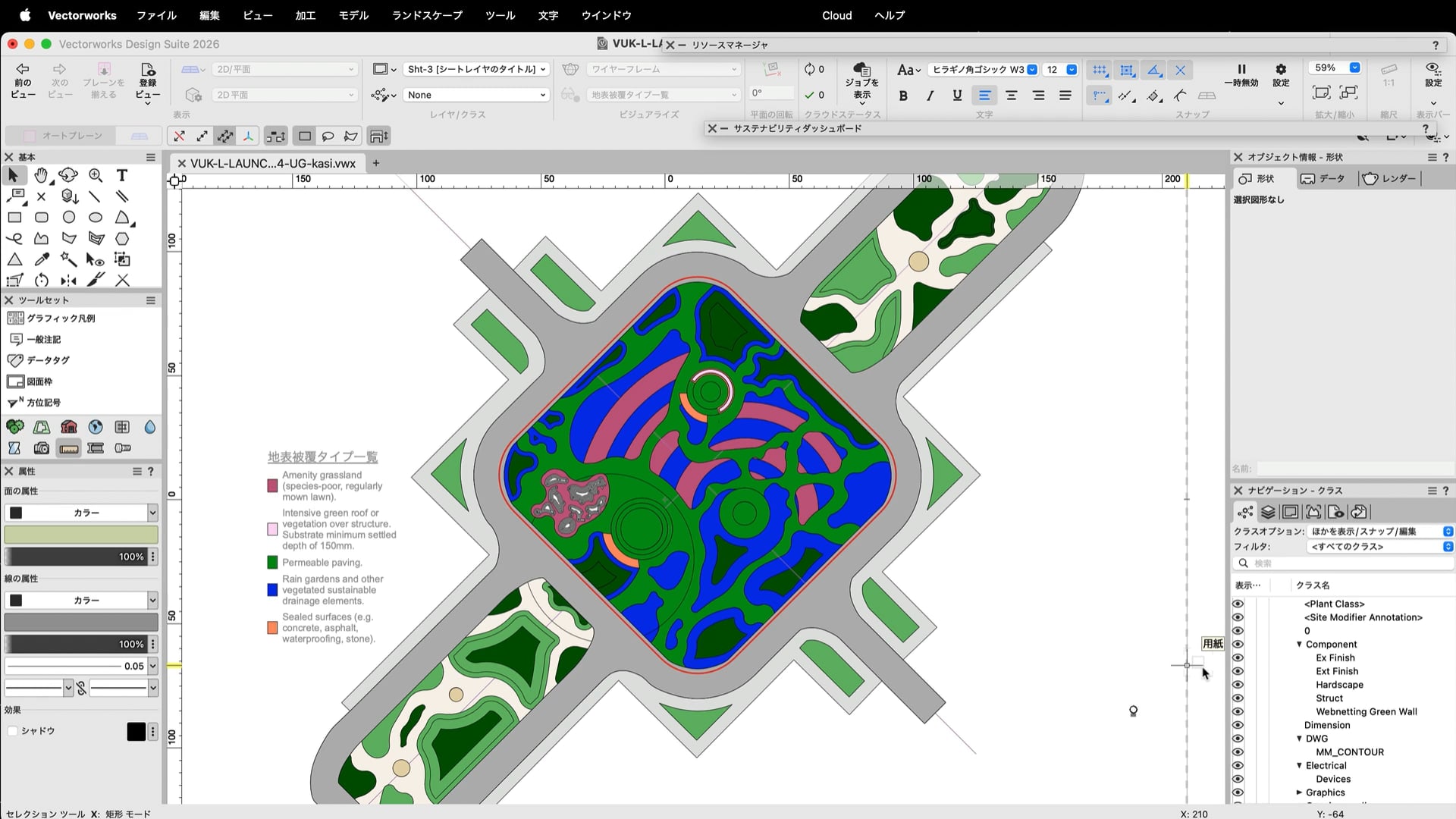Enable the シャドウ checkbox
This screenshot has height=819, width=1456.
pos(13,731)
